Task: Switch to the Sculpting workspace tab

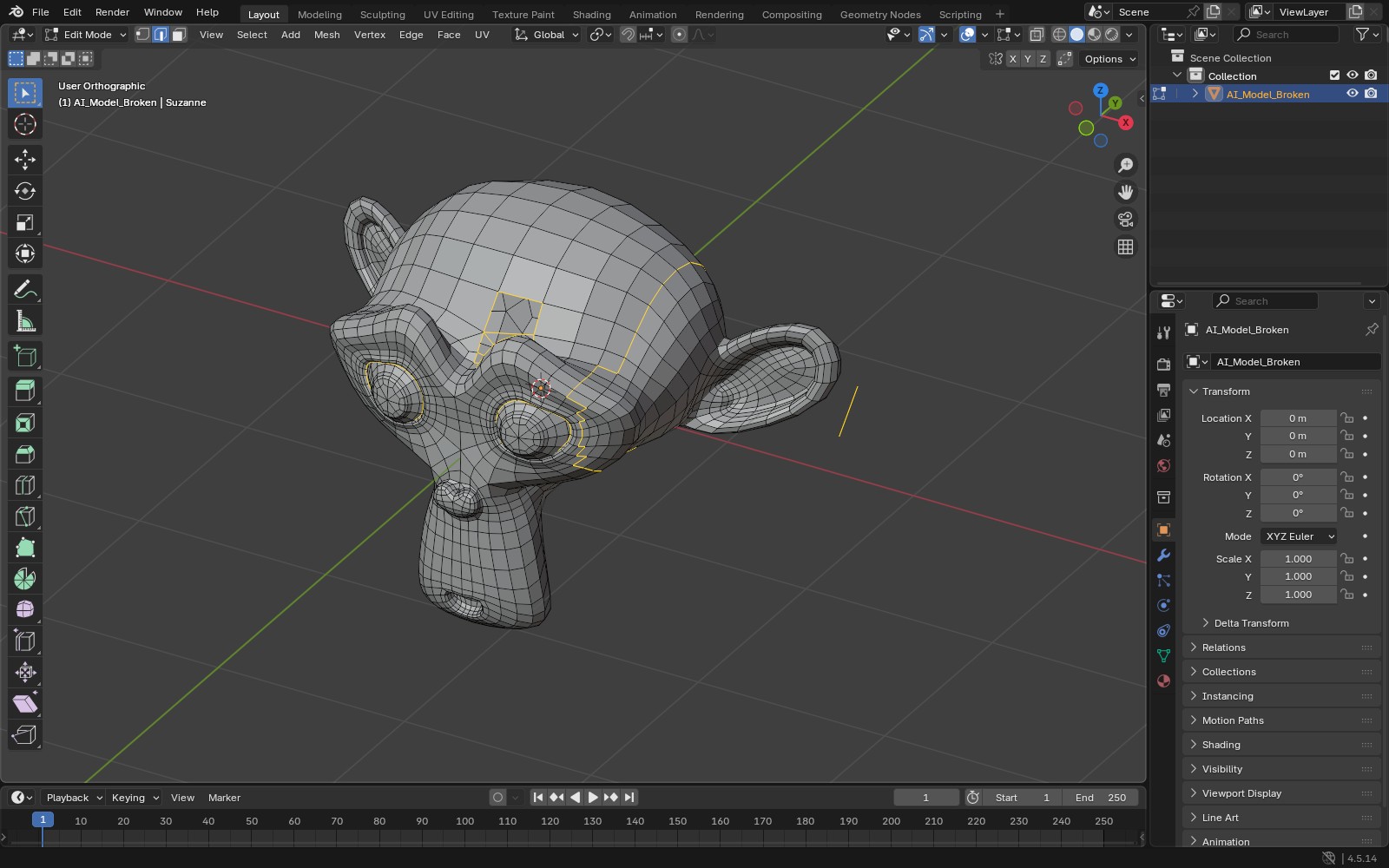Action: coord(383,14)
